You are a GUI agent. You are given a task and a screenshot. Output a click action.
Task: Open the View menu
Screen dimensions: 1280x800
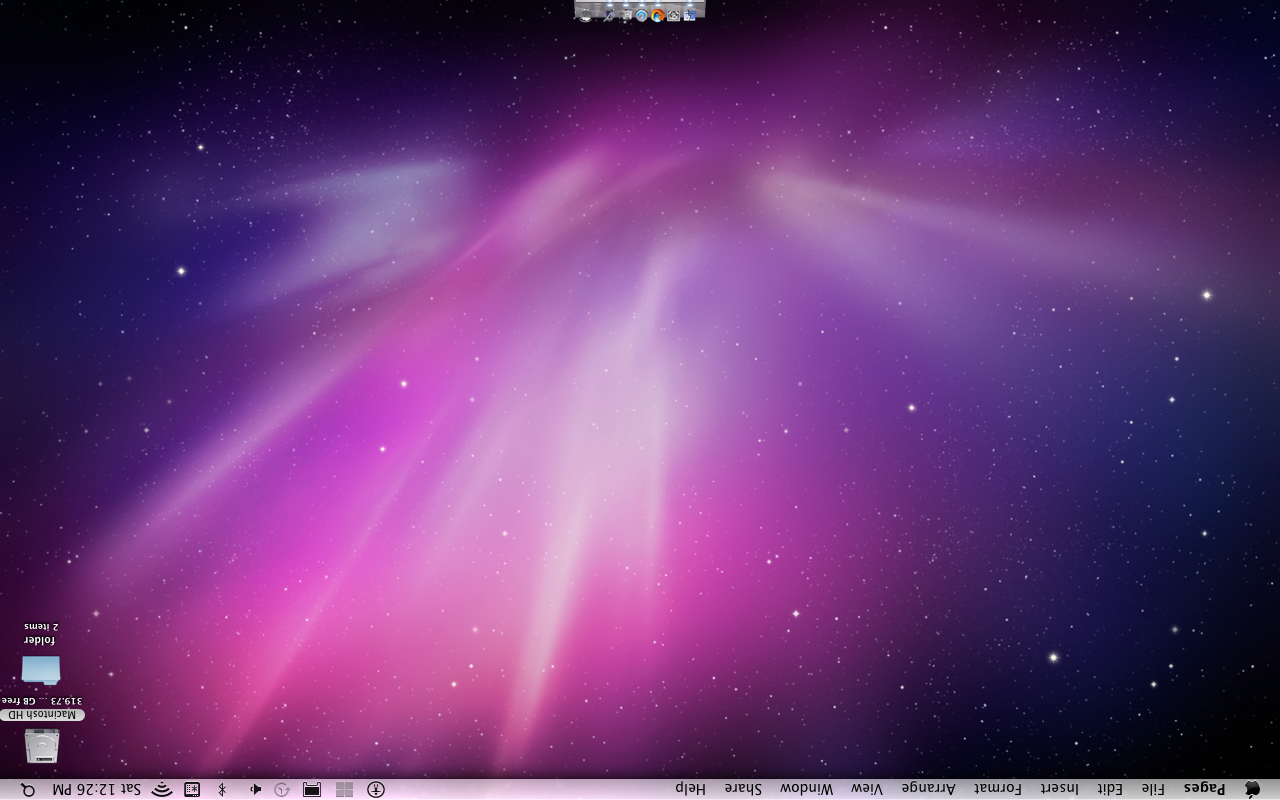pos(867,788)
